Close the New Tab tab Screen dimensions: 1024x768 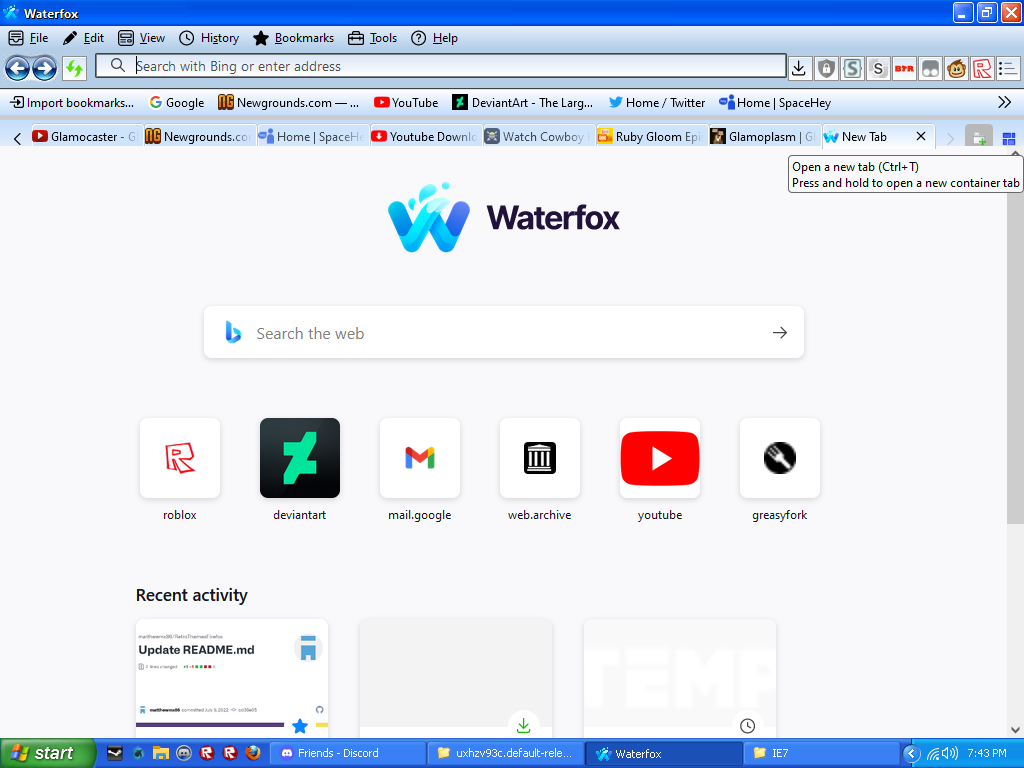[921, 136]
